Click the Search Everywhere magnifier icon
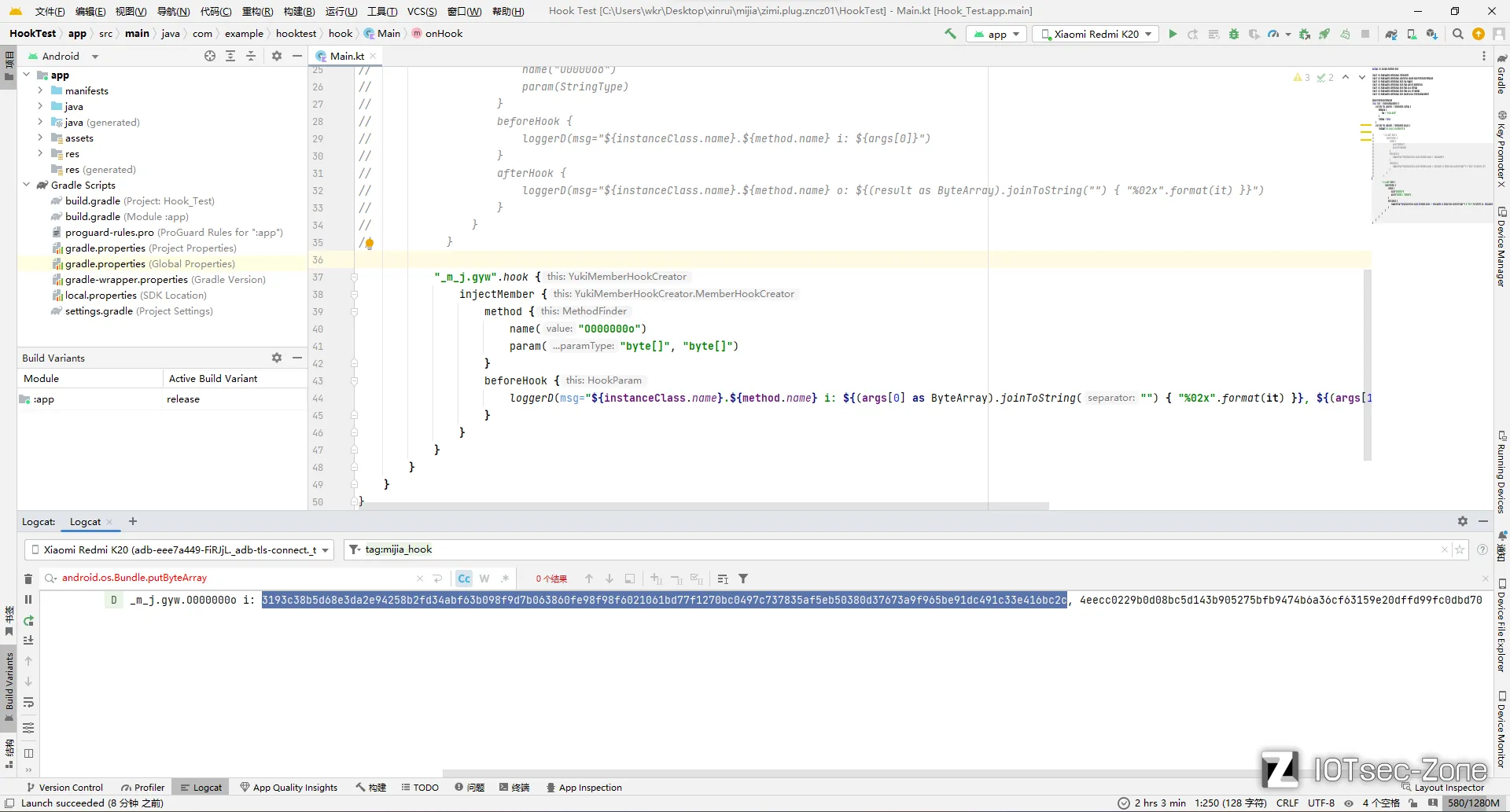Viewport: 1510px width, 812px height. (x=1458, y=34)
